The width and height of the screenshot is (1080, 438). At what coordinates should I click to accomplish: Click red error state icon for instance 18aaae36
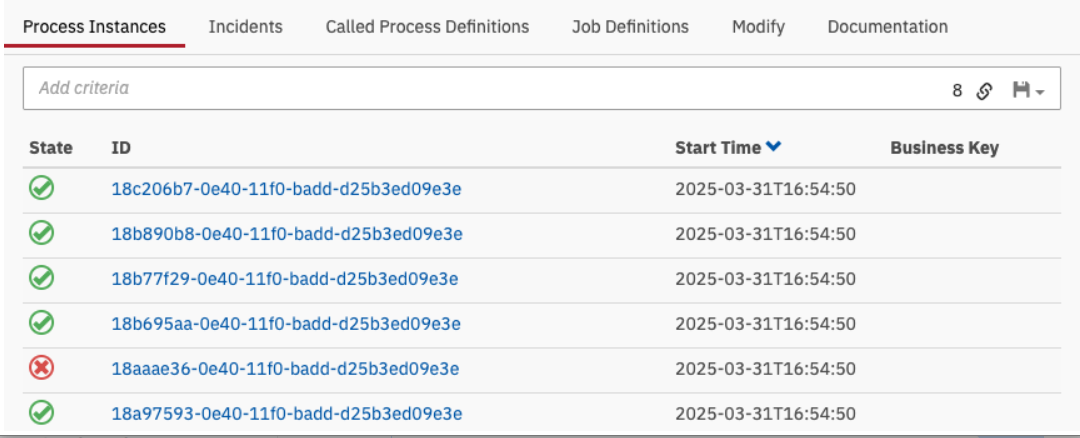tap(41, 368)
